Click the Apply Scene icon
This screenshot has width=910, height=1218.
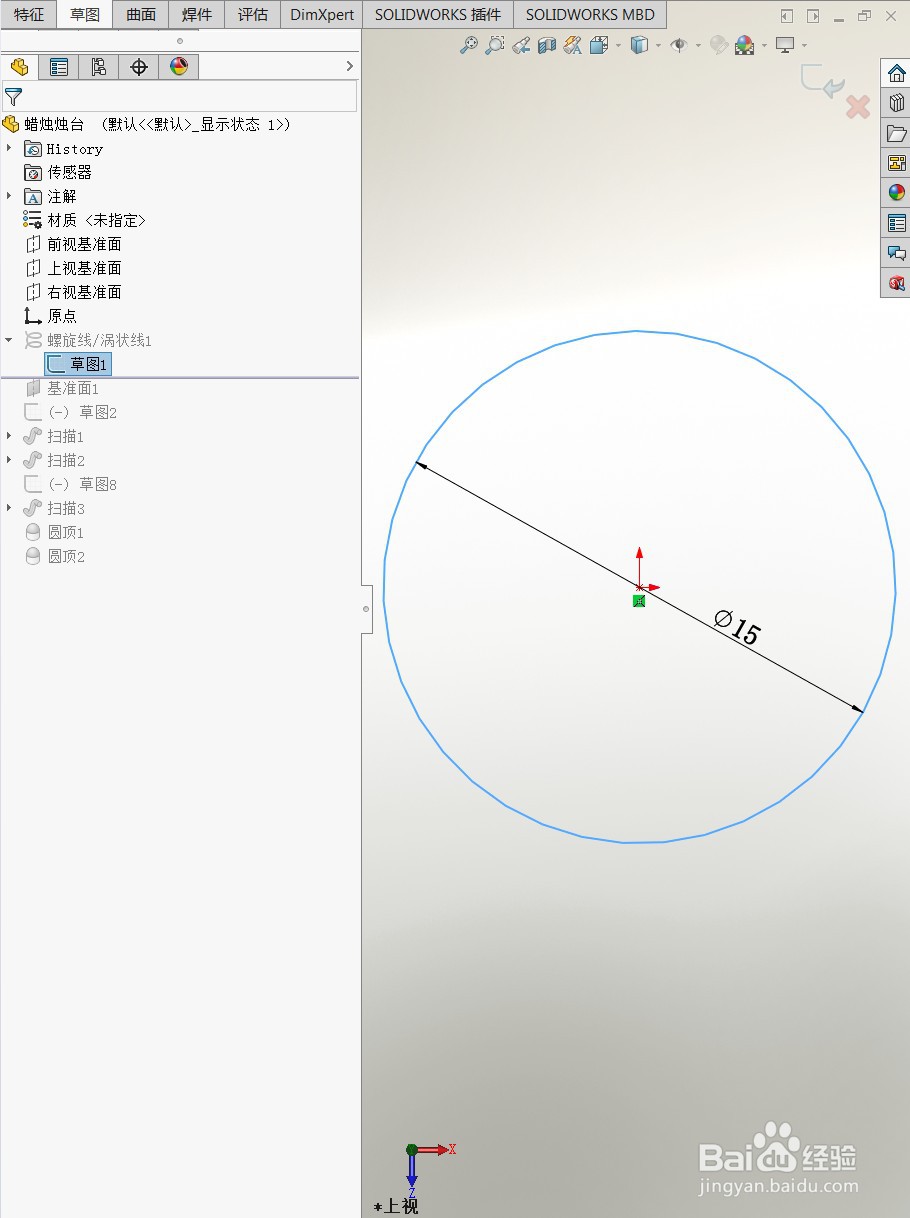[744, 45]
